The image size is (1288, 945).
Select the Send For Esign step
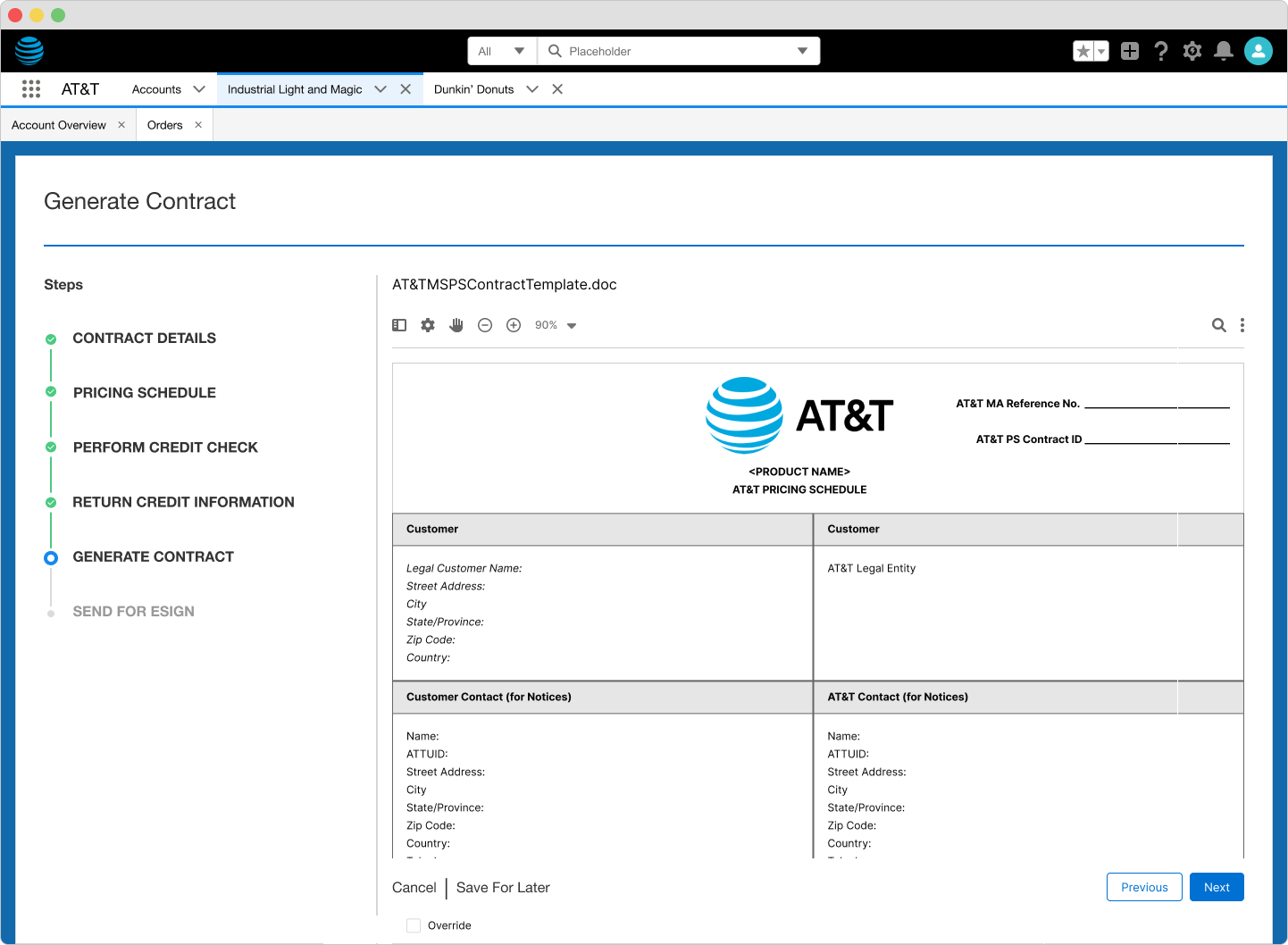click(x=134, y=612)
